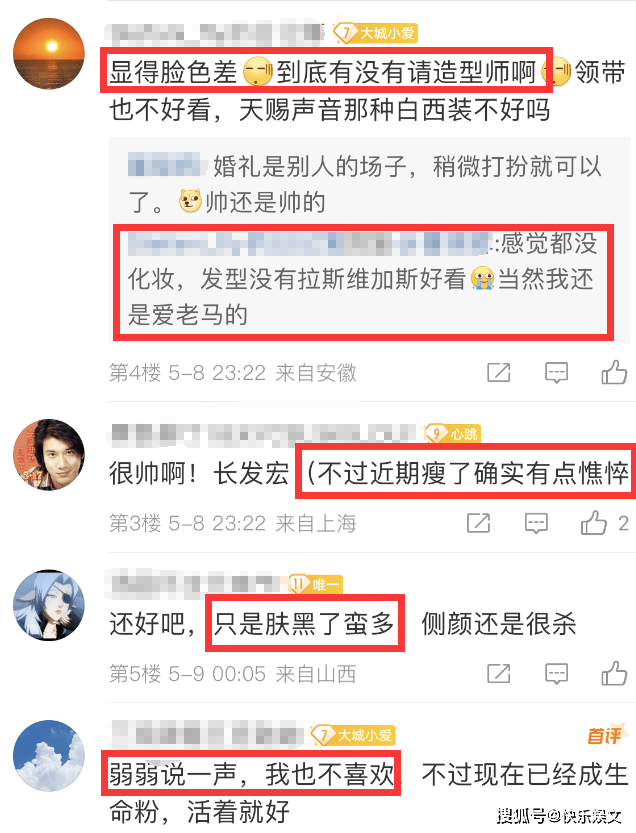Share the 3rd floor comment from 上海
636x833 pixels.
[478, 523]
